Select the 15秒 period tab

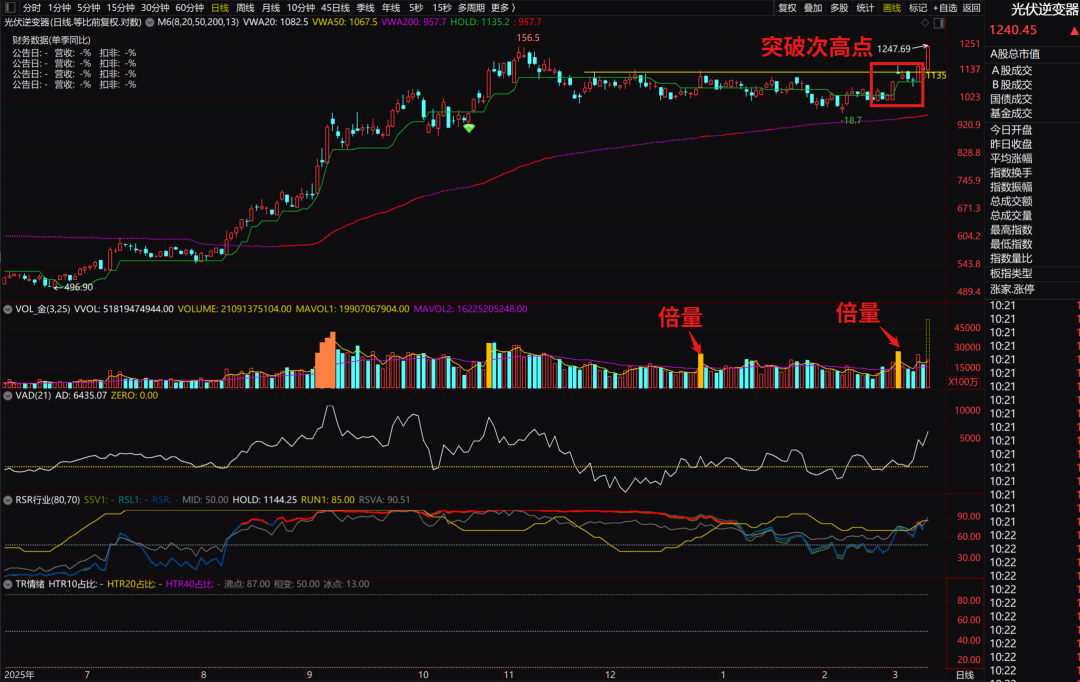click(442, 8)
